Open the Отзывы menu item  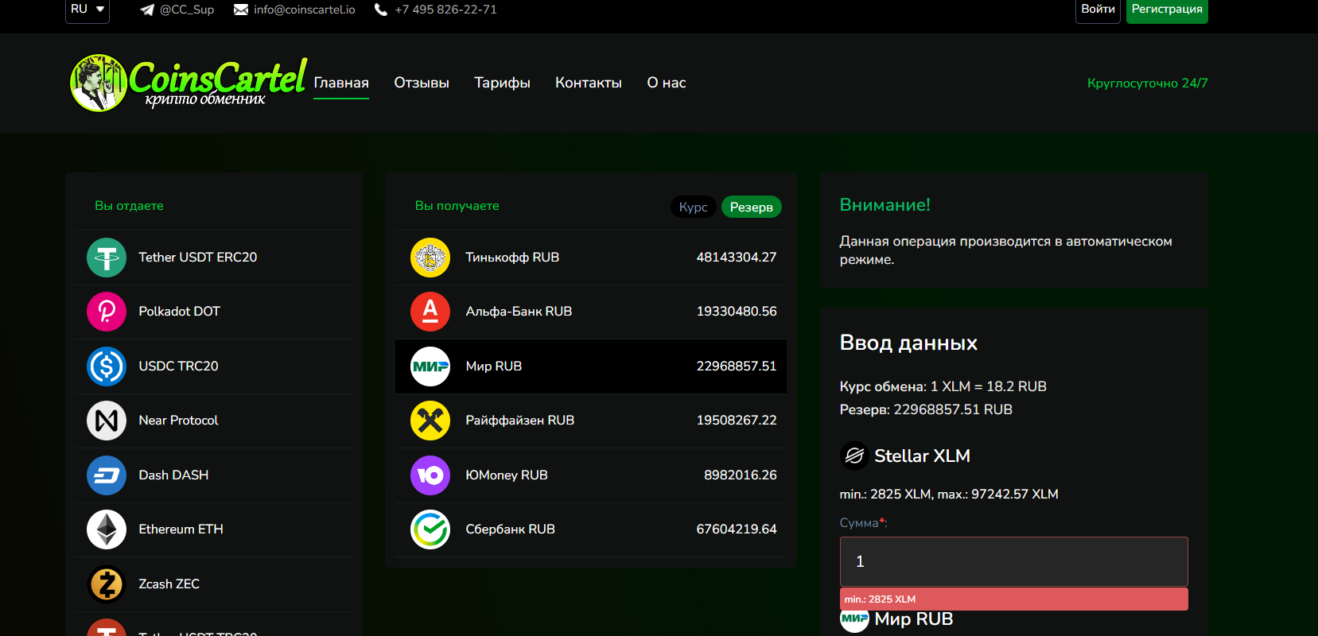421,83
